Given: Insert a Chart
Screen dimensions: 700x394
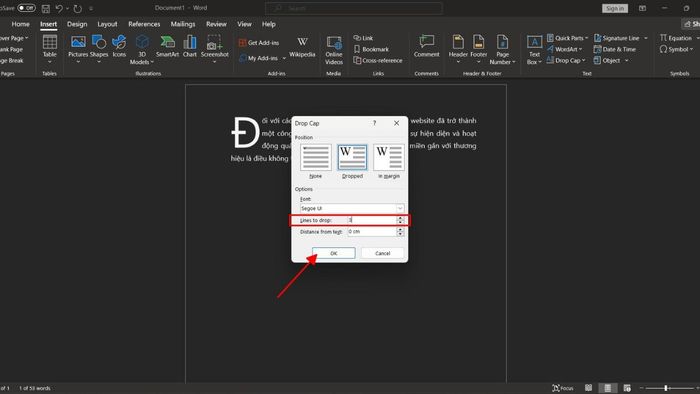Looking at the screenshot, I should [x=190, y=47].
